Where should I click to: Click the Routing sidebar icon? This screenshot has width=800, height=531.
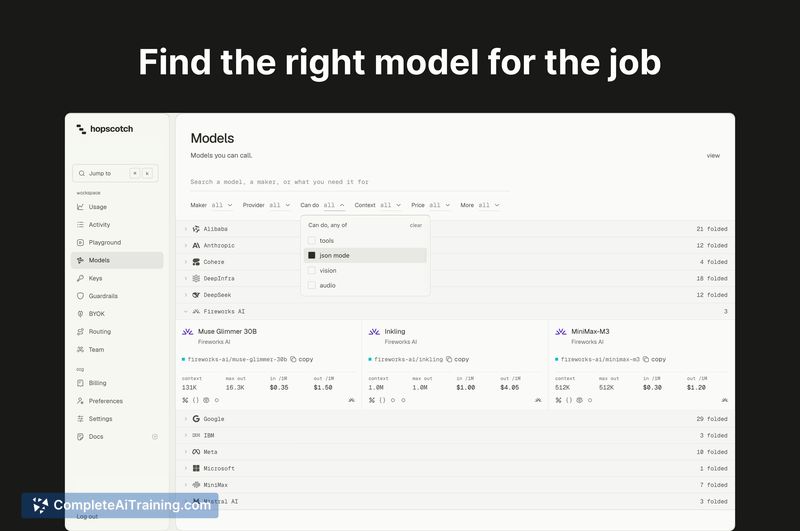80,332
